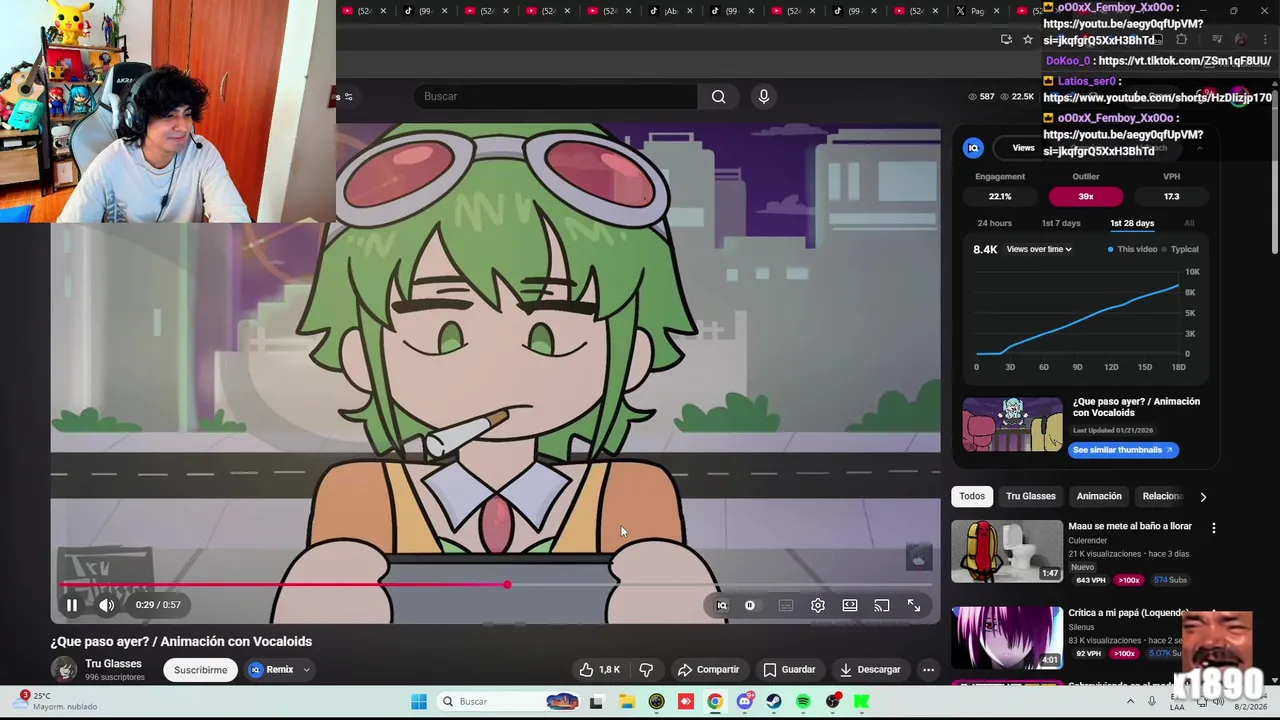The height and width of the screenshot is (720, 1280).
Task: Toggle the Typical legend marker
Action: point(1180,249)
